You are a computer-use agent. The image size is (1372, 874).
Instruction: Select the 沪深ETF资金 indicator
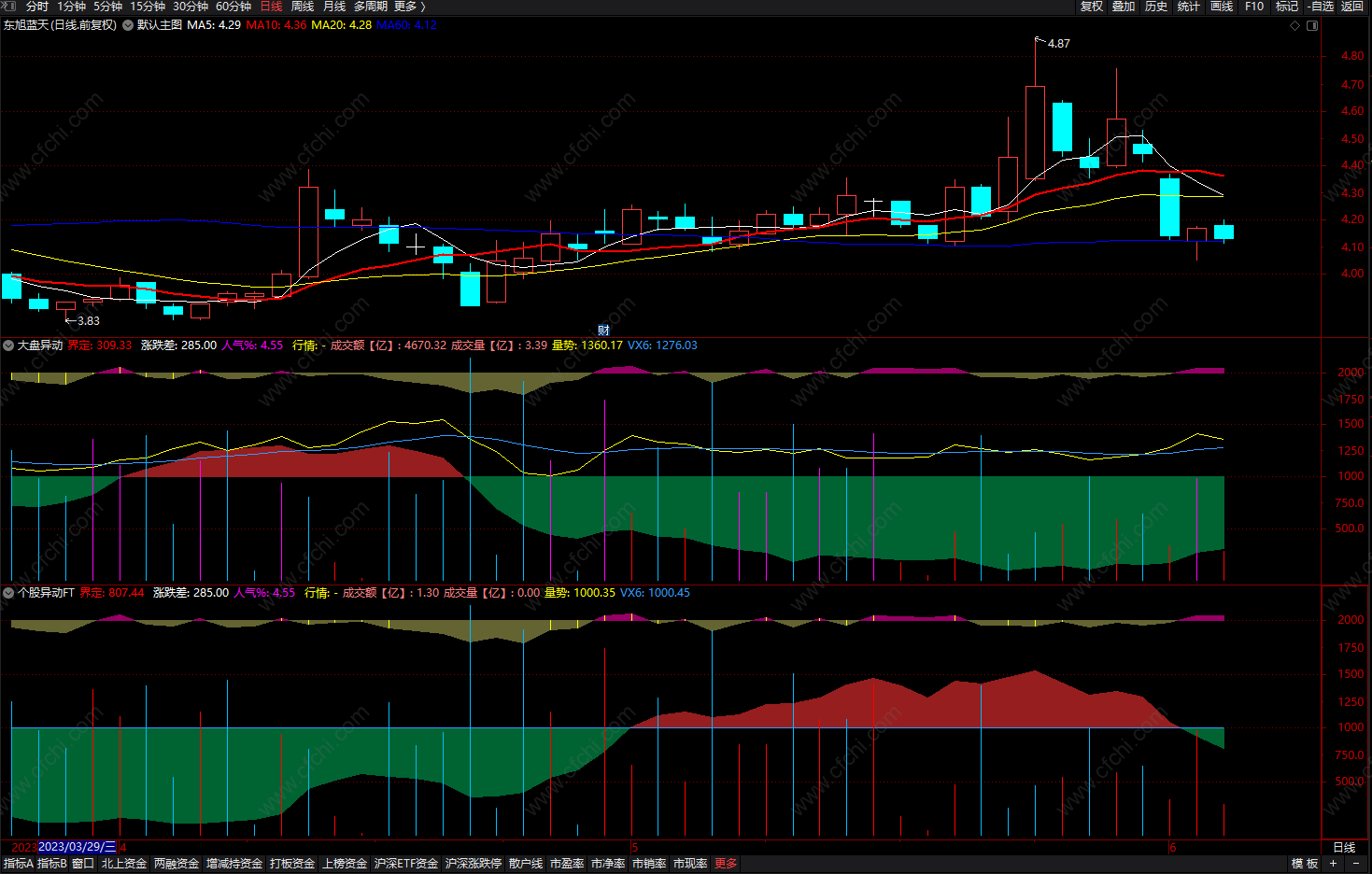coord(406,864)
